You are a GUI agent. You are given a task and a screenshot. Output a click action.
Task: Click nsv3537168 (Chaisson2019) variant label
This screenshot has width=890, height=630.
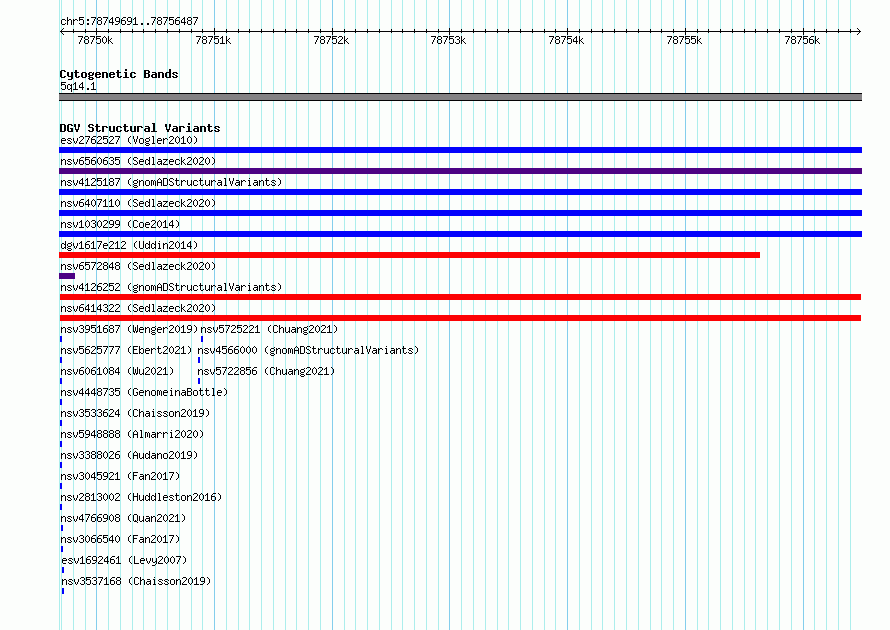click(136, 581)
